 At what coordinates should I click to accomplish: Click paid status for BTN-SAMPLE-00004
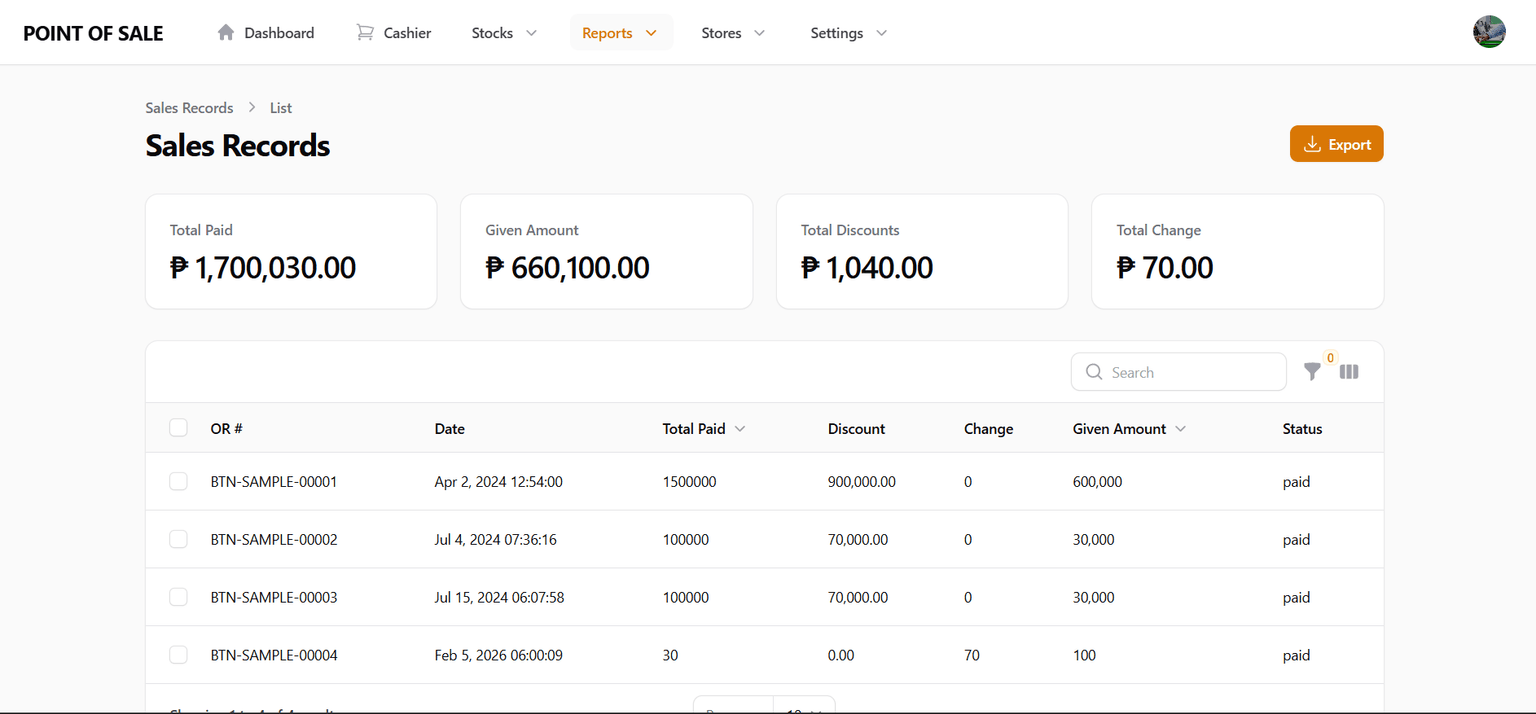point(1296,655)
